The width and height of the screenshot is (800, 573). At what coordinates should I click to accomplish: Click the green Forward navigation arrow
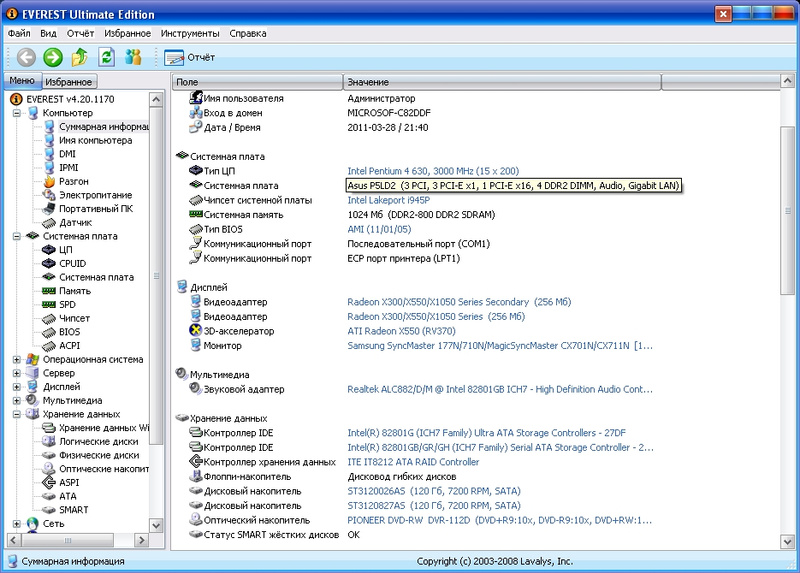pyautogui.click(x=52, y=57)
